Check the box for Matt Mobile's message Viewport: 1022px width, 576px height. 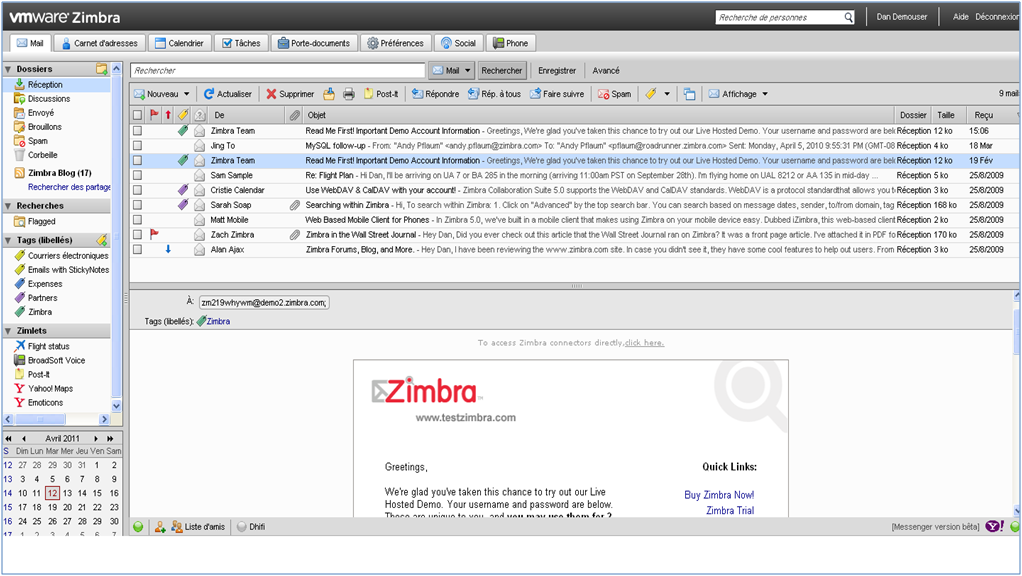(138, 220)
